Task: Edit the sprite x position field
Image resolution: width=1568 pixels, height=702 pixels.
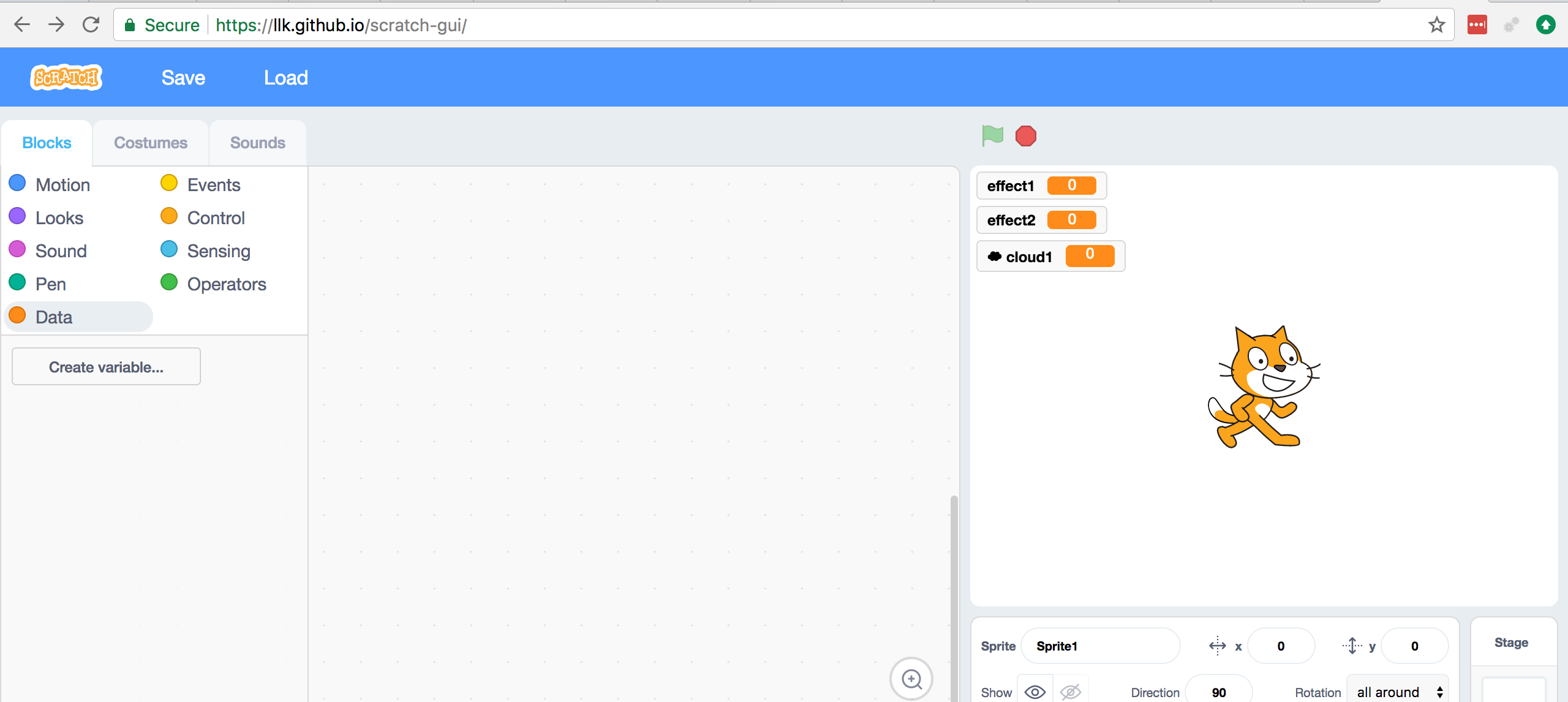Action: point(1281,645)
